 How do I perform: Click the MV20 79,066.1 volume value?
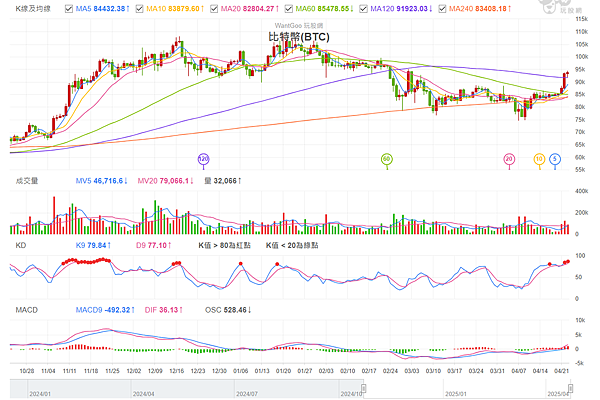tap(165, 181)
